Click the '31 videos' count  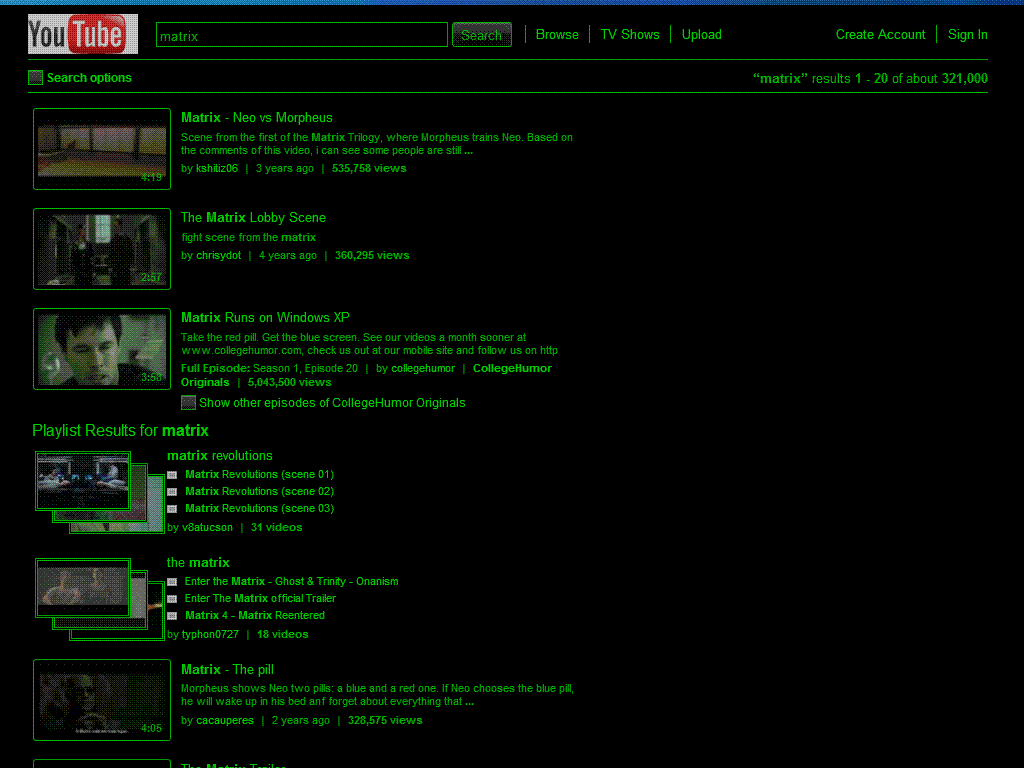click(x=276, y=528)
